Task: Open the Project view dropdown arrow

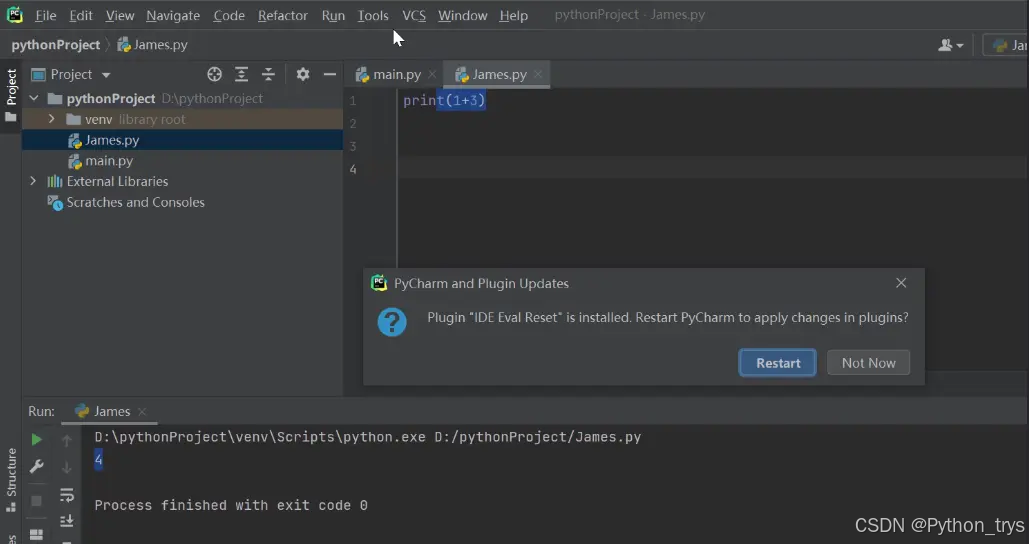Action: click(106, 75)
